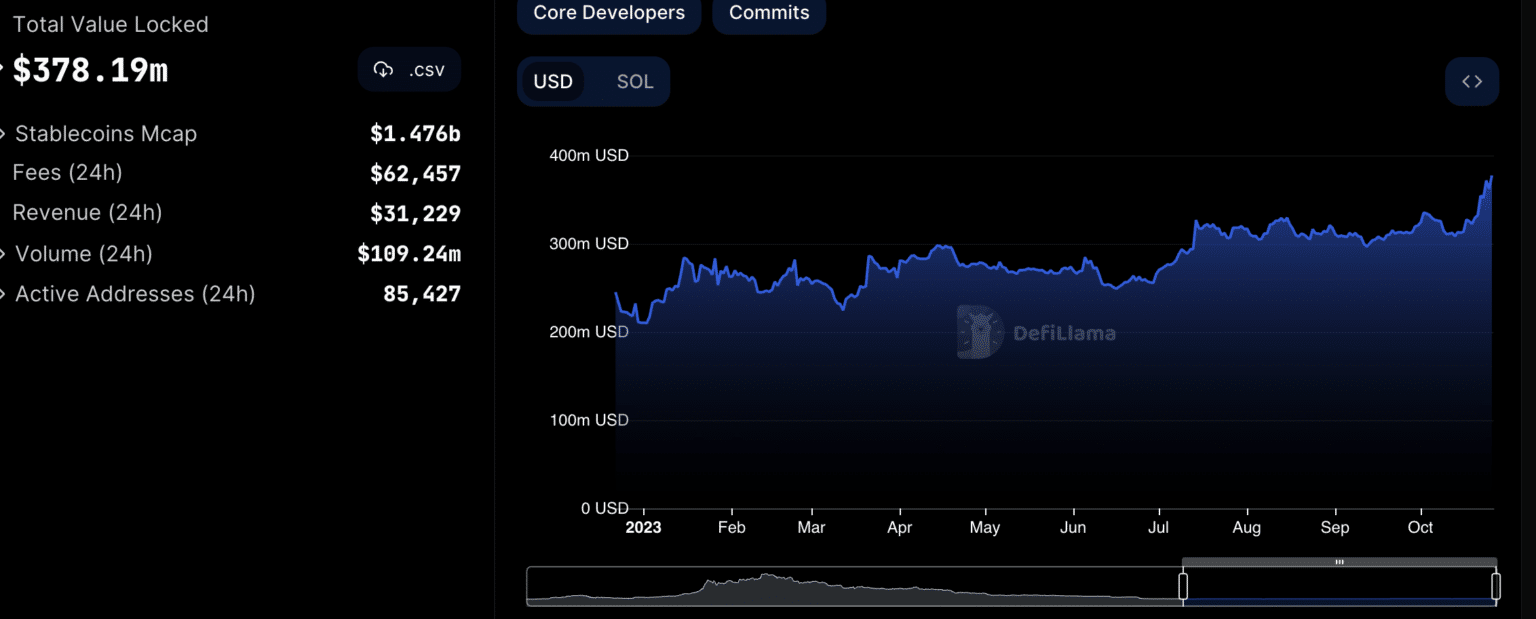Click the right handle of range slider
The width and height of the screenshot is (1536, 619).
(x=1496, y=586)
